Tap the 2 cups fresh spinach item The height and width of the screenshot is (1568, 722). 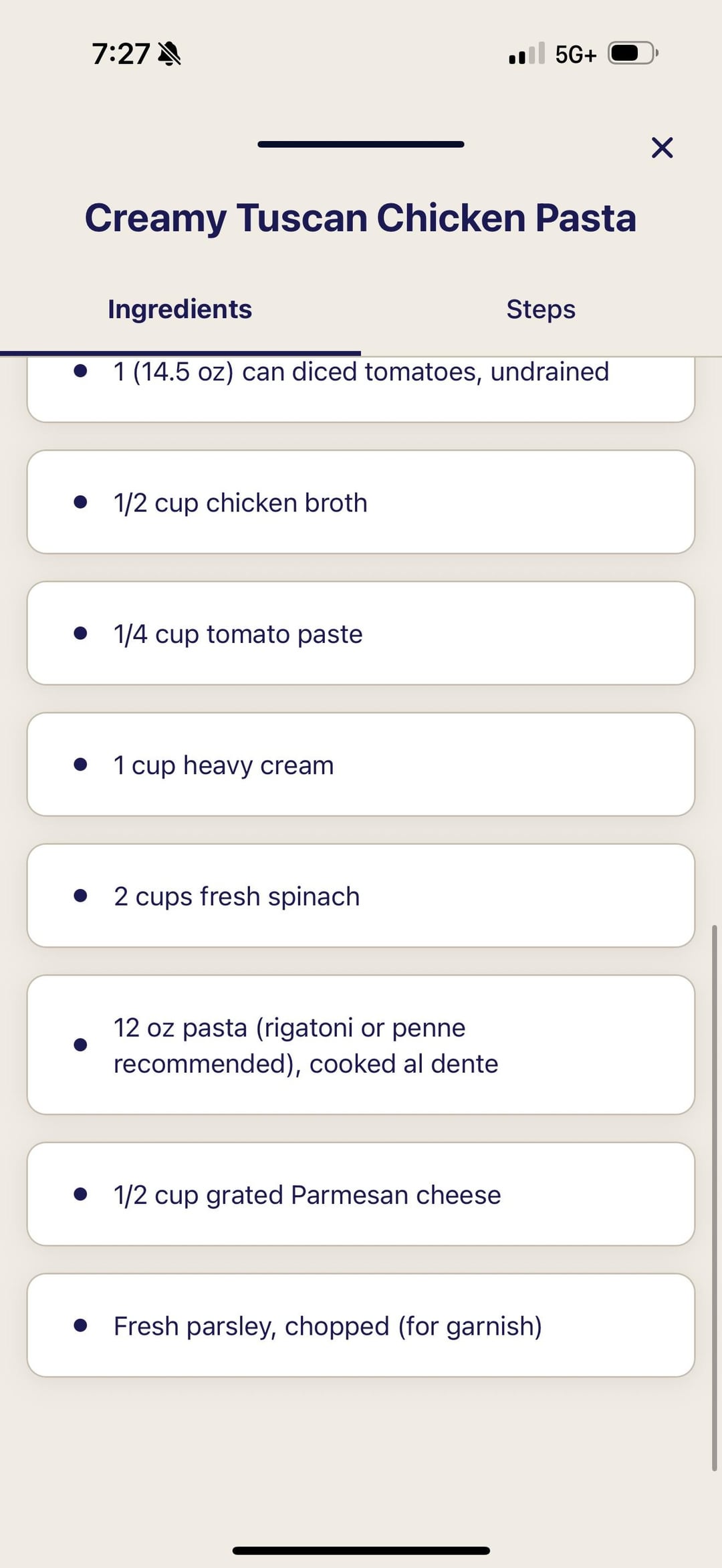click(361, 895)
